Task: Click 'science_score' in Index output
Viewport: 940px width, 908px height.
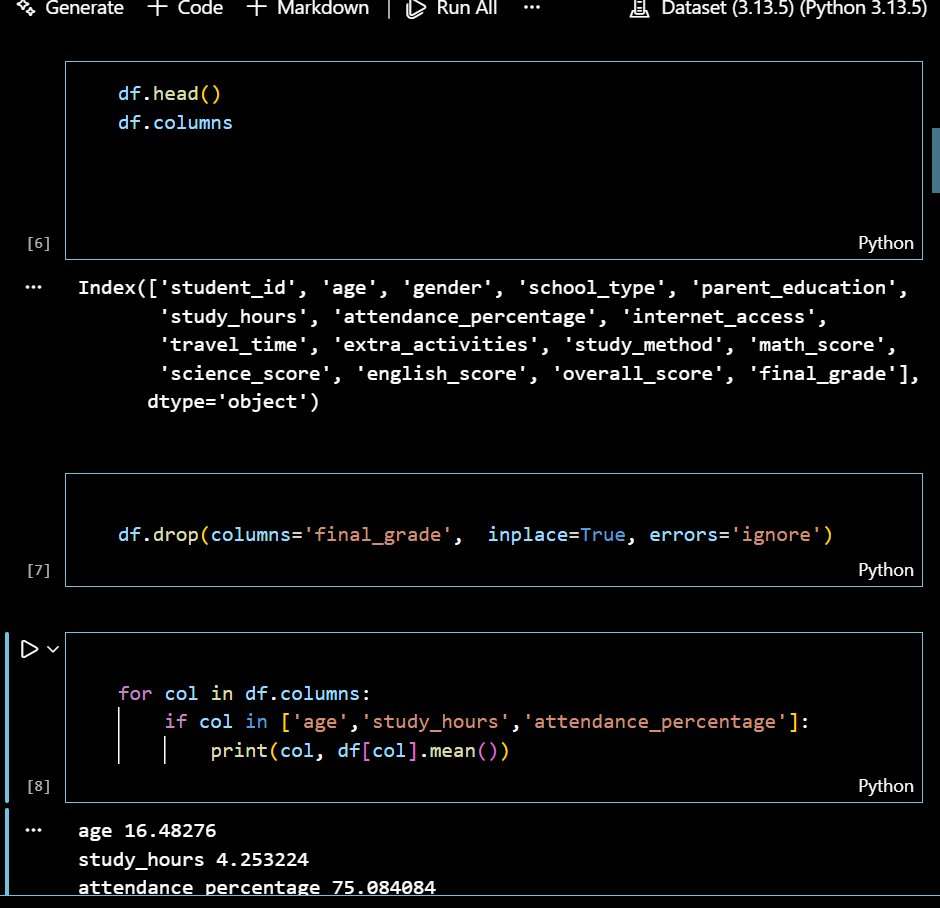Action: 245,374
